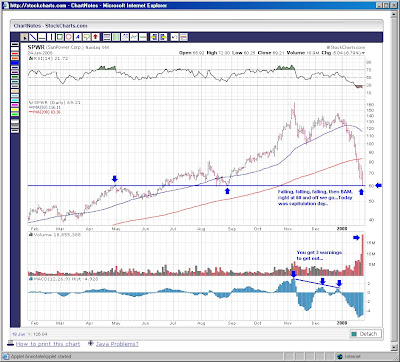Choose the peach color swatch

15,91
